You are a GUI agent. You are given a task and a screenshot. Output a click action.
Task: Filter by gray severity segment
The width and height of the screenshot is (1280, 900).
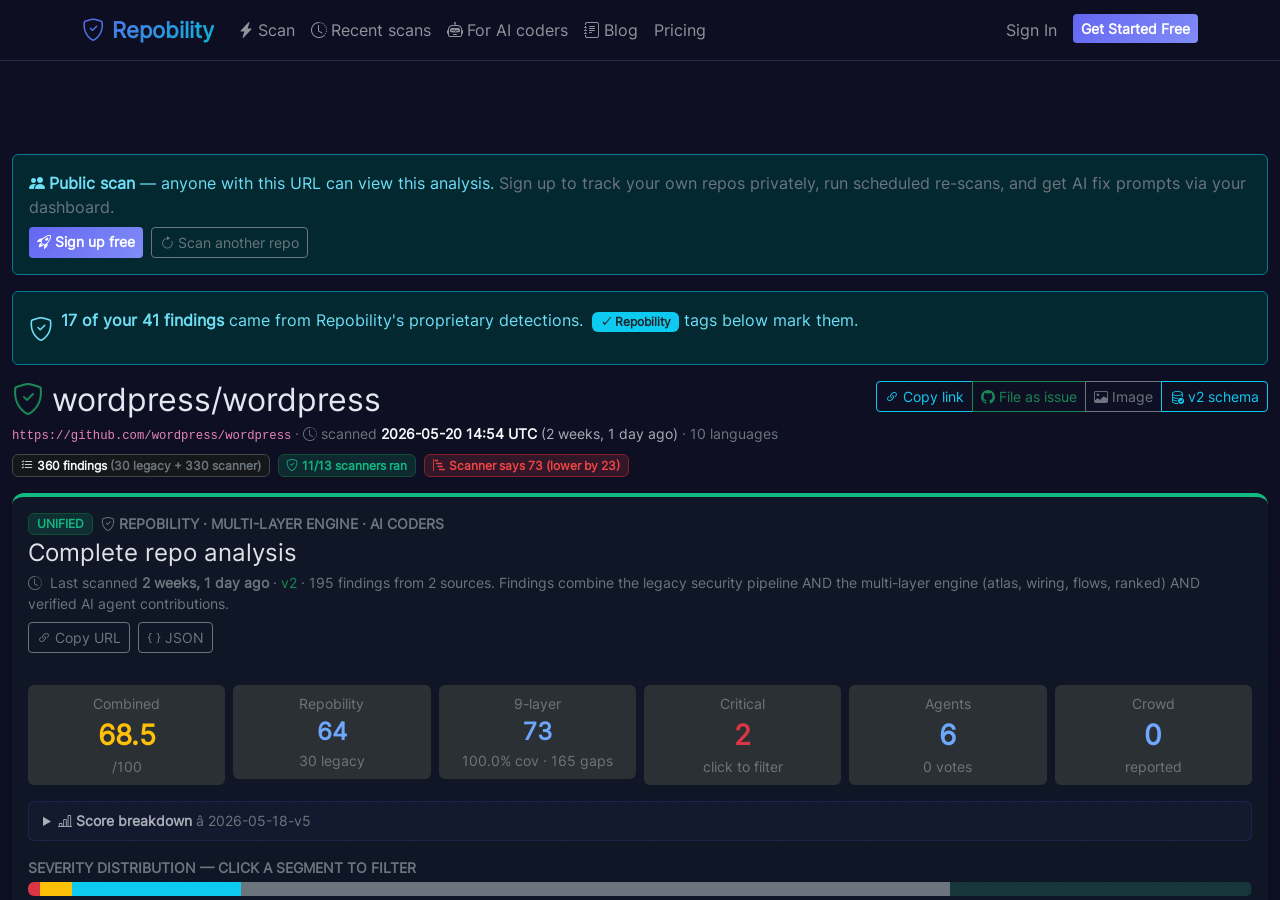(x=595, y=889)
